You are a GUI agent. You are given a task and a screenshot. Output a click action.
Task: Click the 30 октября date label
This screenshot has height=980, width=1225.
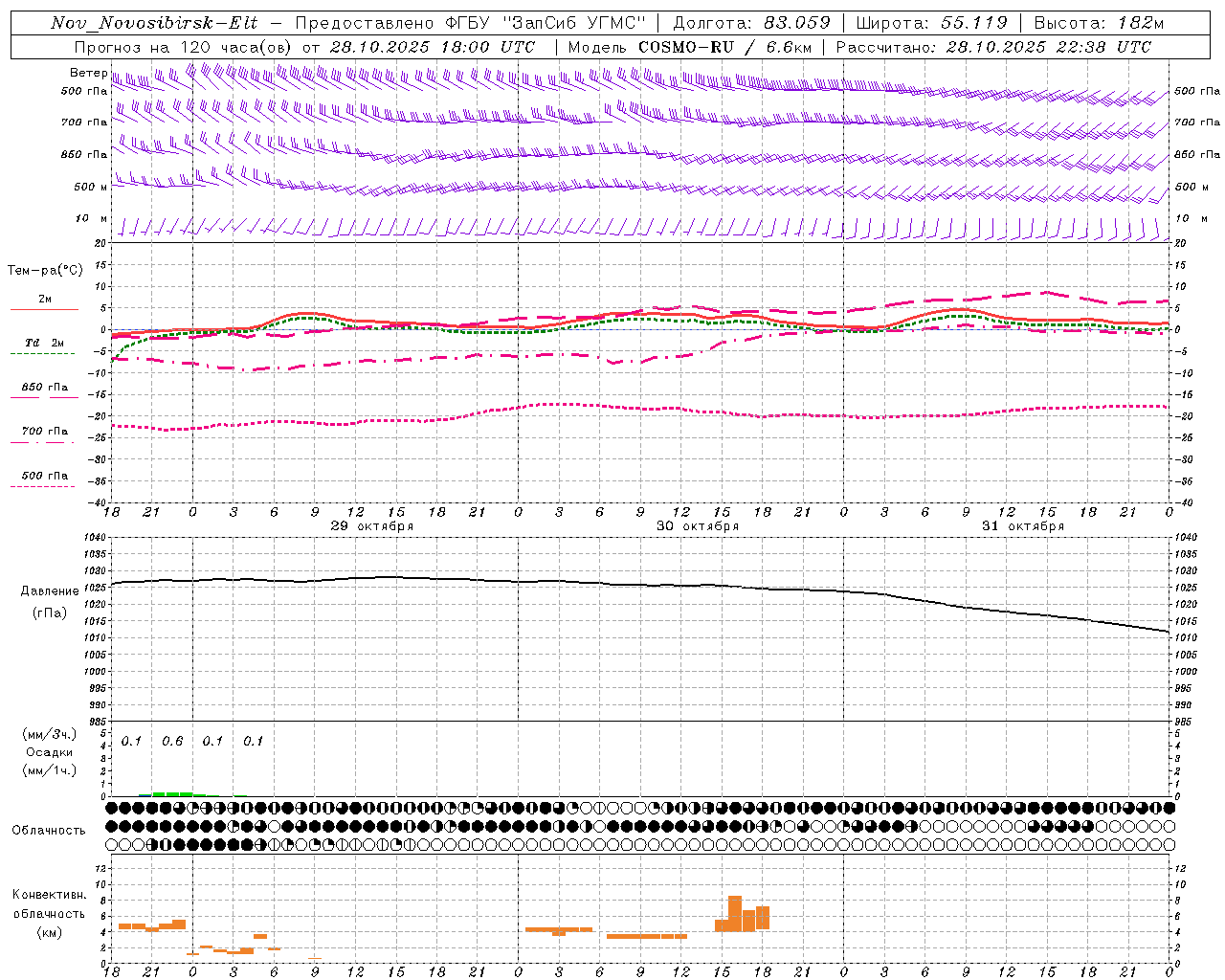698,526
